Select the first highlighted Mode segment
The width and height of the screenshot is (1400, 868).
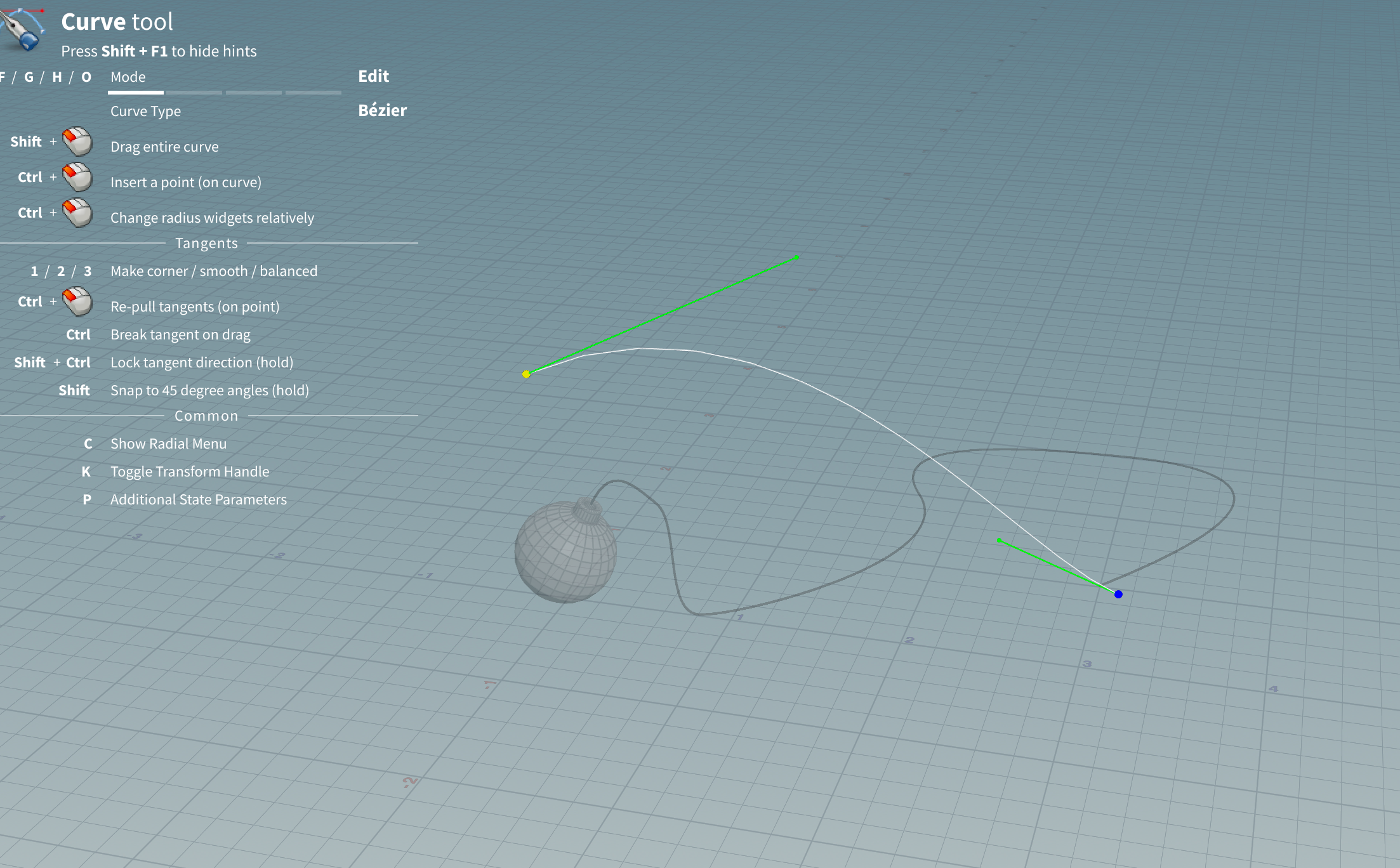pyautogui.click(x=135, y=93)
